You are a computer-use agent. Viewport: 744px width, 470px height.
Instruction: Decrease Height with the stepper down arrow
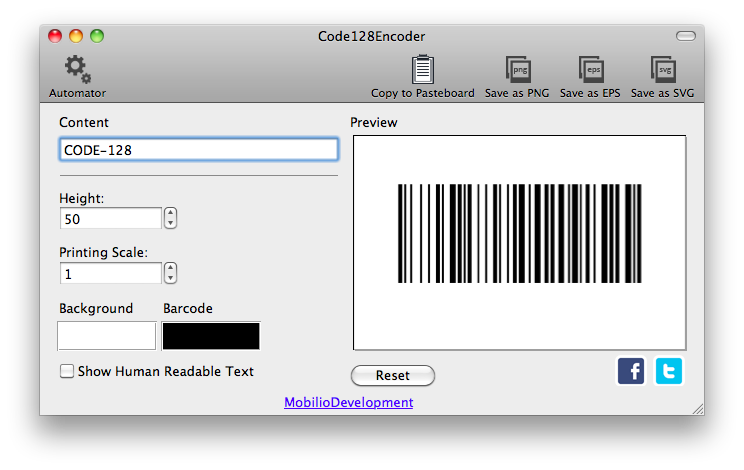(170, 223)
